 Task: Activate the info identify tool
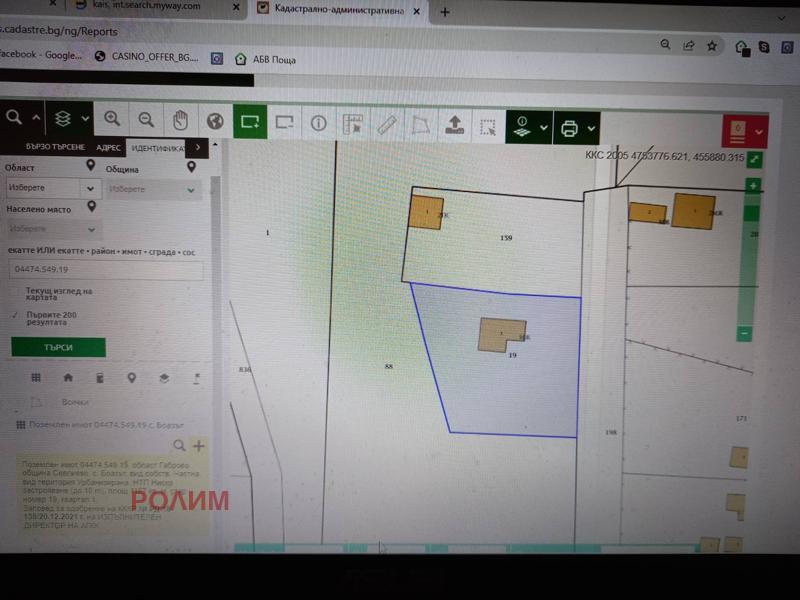(319, 124)
